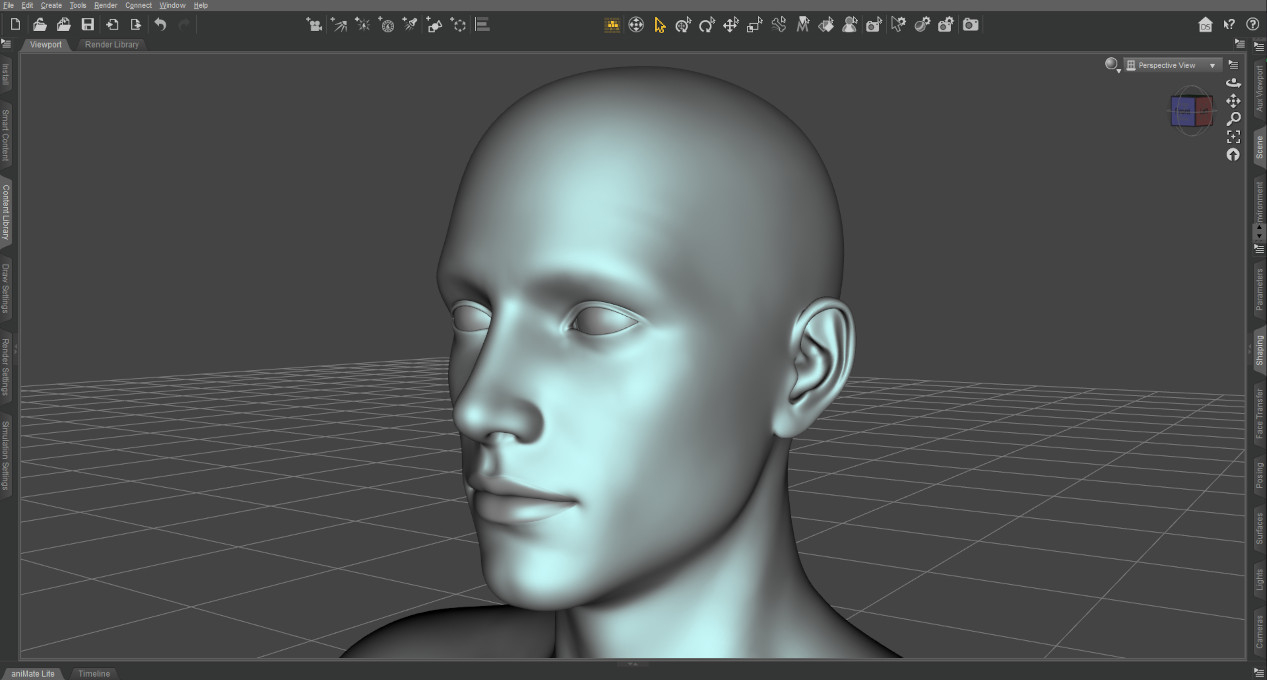Click the zoom magnifier view control
The height and width of the screenshot is (680, 1267).
(x=1233, y=119)
